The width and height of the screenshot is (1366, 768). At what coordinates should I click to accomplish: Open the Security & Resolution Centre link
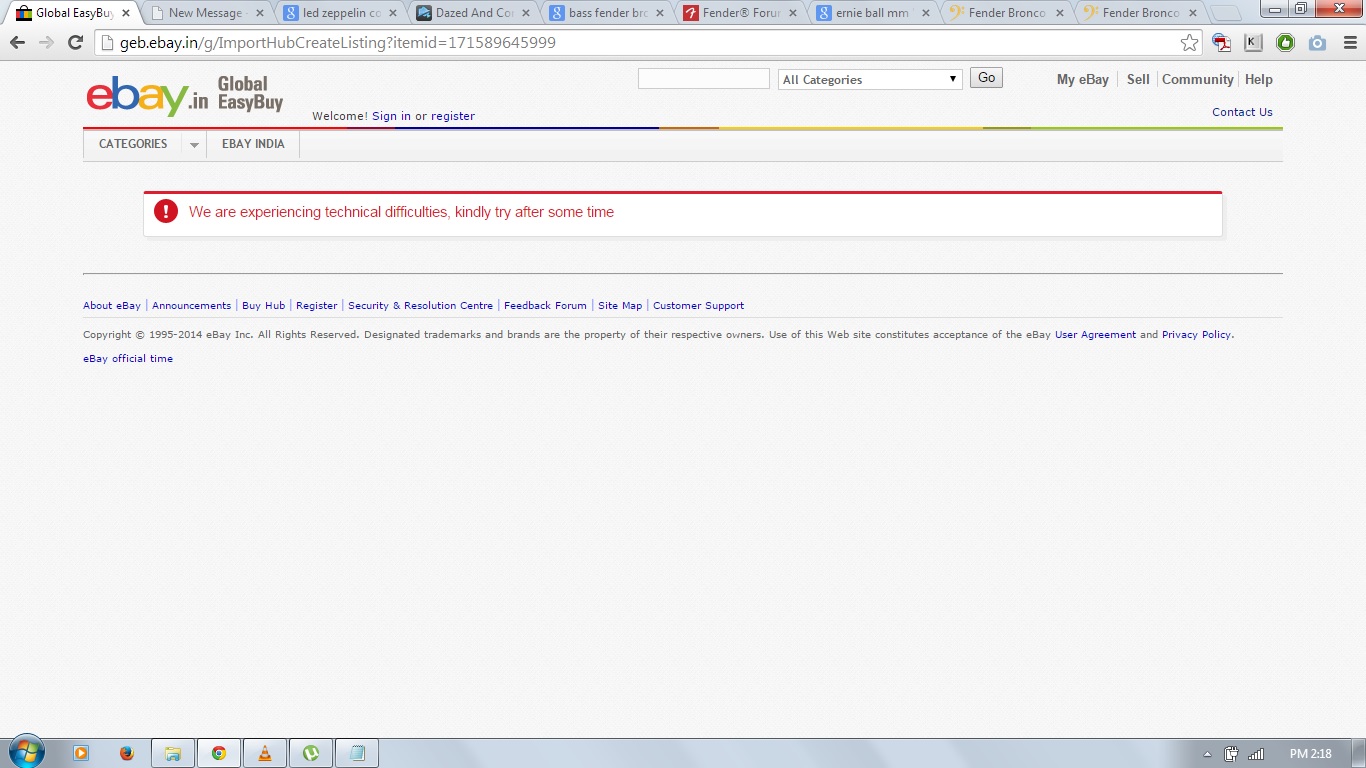coord(420,306)
